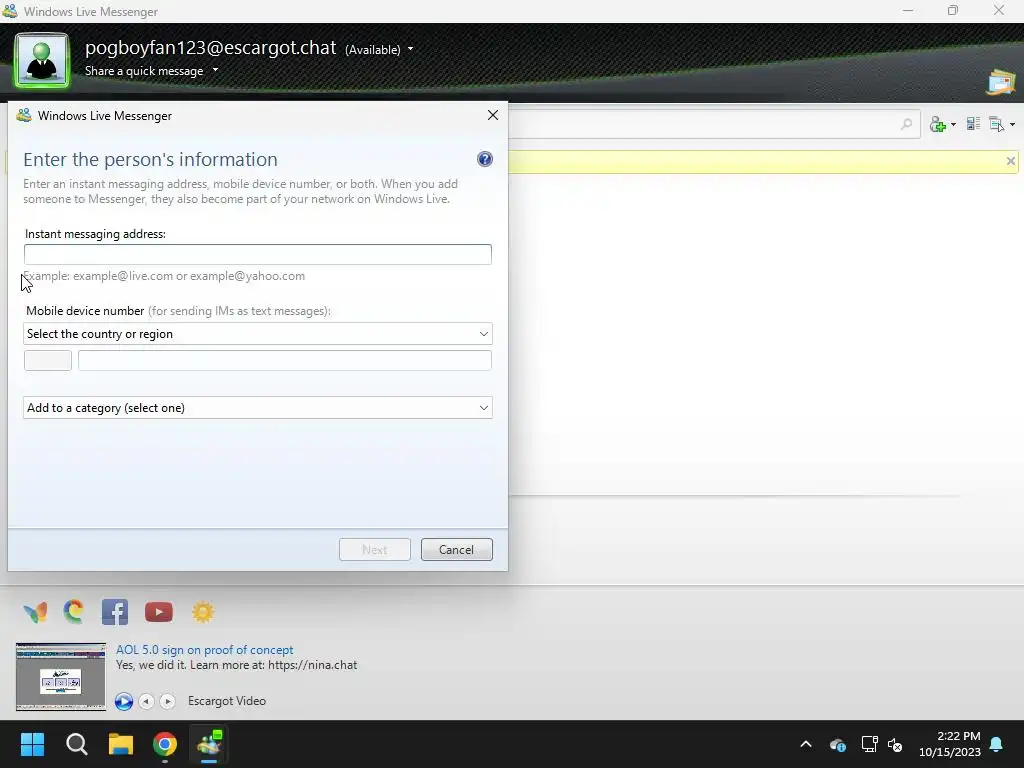The image size is (1024, 768).
Task: Open the network display tray icon
Action: (x=869, y=744)
